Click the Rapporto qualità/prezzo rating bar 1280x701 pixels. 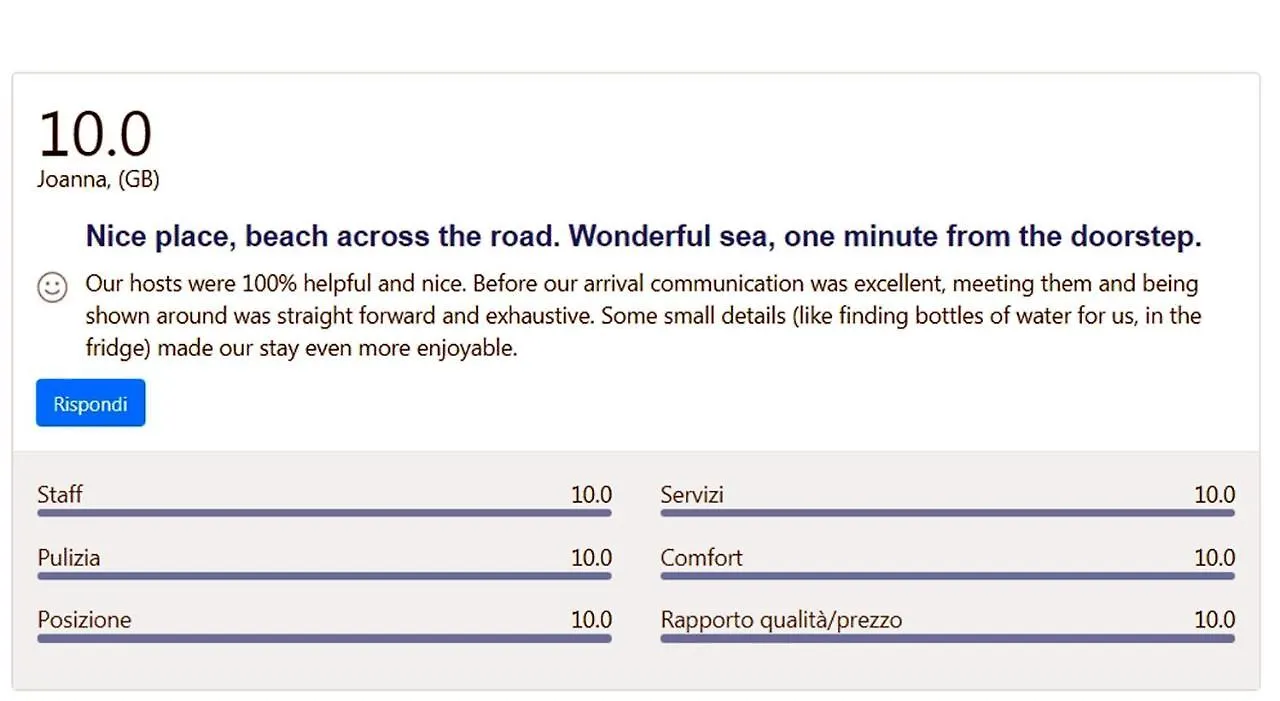(948, 638)
